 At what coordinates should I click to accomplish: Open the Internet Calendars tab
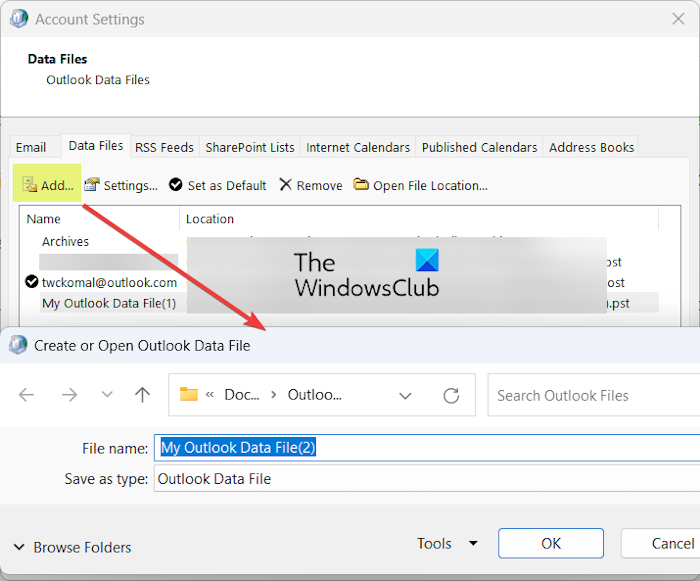click(358, 147)
